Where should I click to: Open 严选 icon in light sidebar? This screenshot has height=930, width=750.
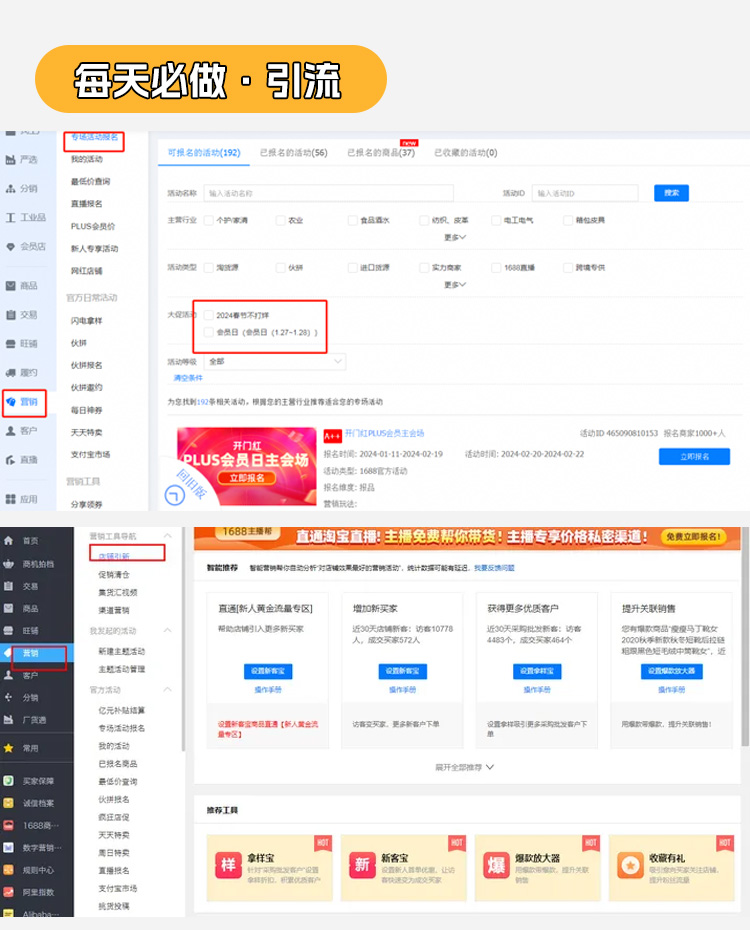(10, 160)
